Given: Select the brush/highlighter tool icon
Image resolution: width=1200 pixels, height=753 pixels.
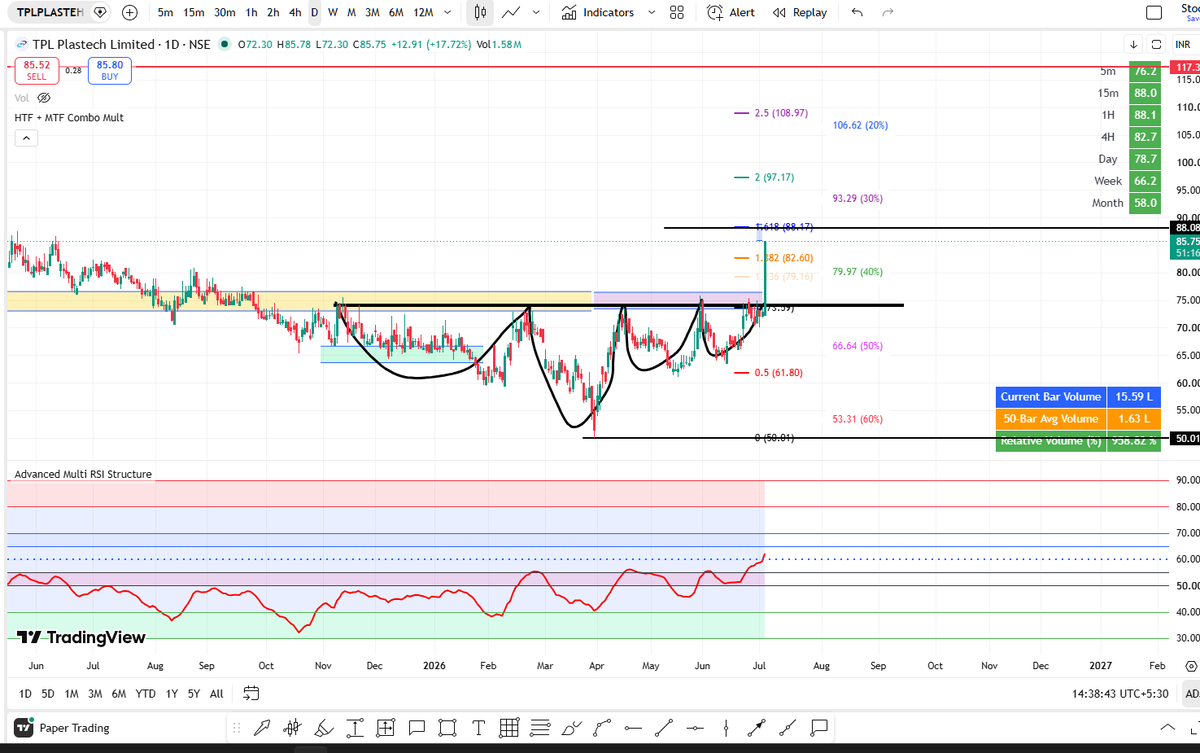Looking at the screenshot, I should tap(324, 727).
